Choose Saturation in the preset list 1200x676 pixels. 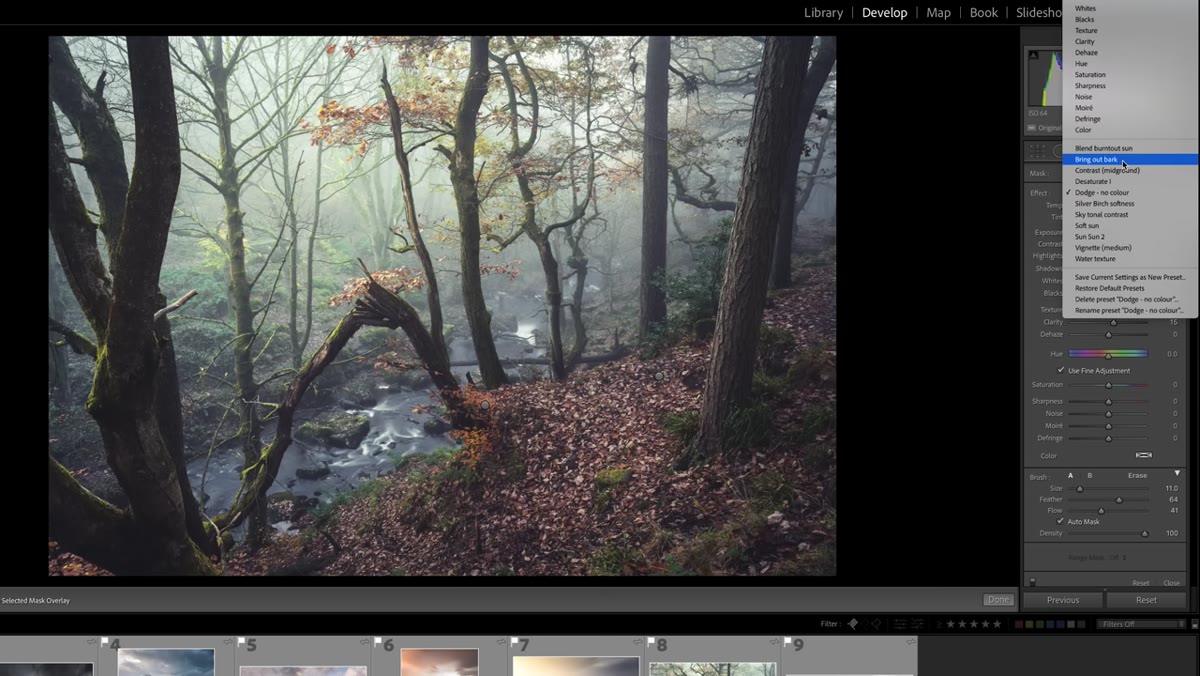(x=1130, y=74)
